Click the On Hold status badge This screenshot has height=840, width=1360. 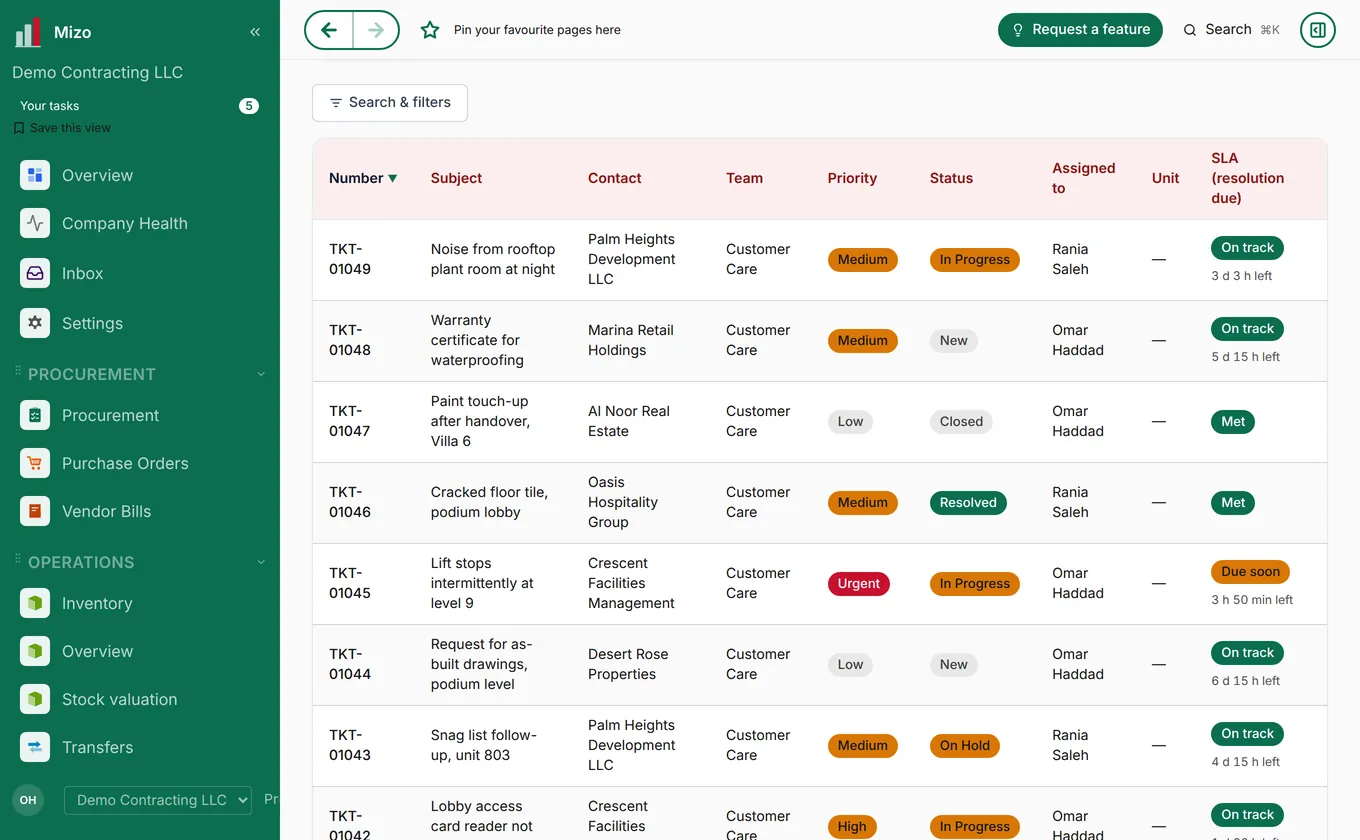(965, 746)
